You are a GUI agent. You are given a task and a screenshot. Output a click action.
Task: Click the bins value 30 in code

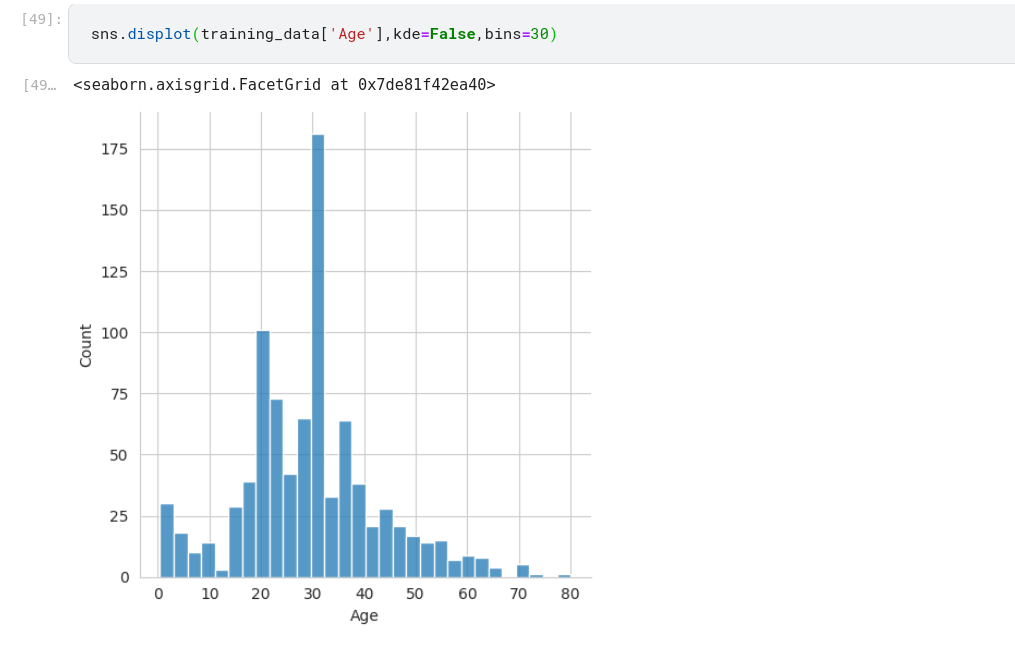pyautogui.click(x=539, y=34)
